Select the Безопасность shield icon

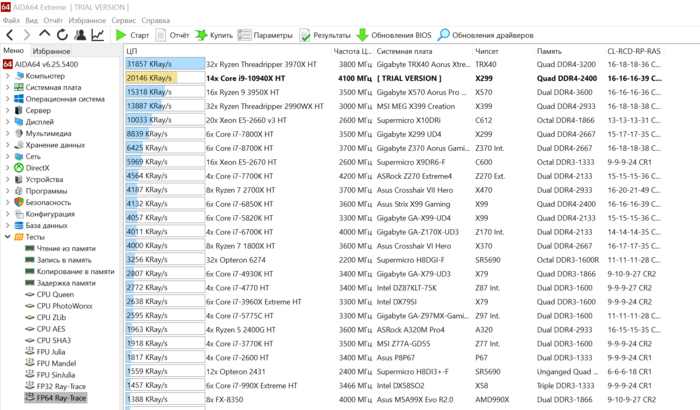tap(19, 202)
